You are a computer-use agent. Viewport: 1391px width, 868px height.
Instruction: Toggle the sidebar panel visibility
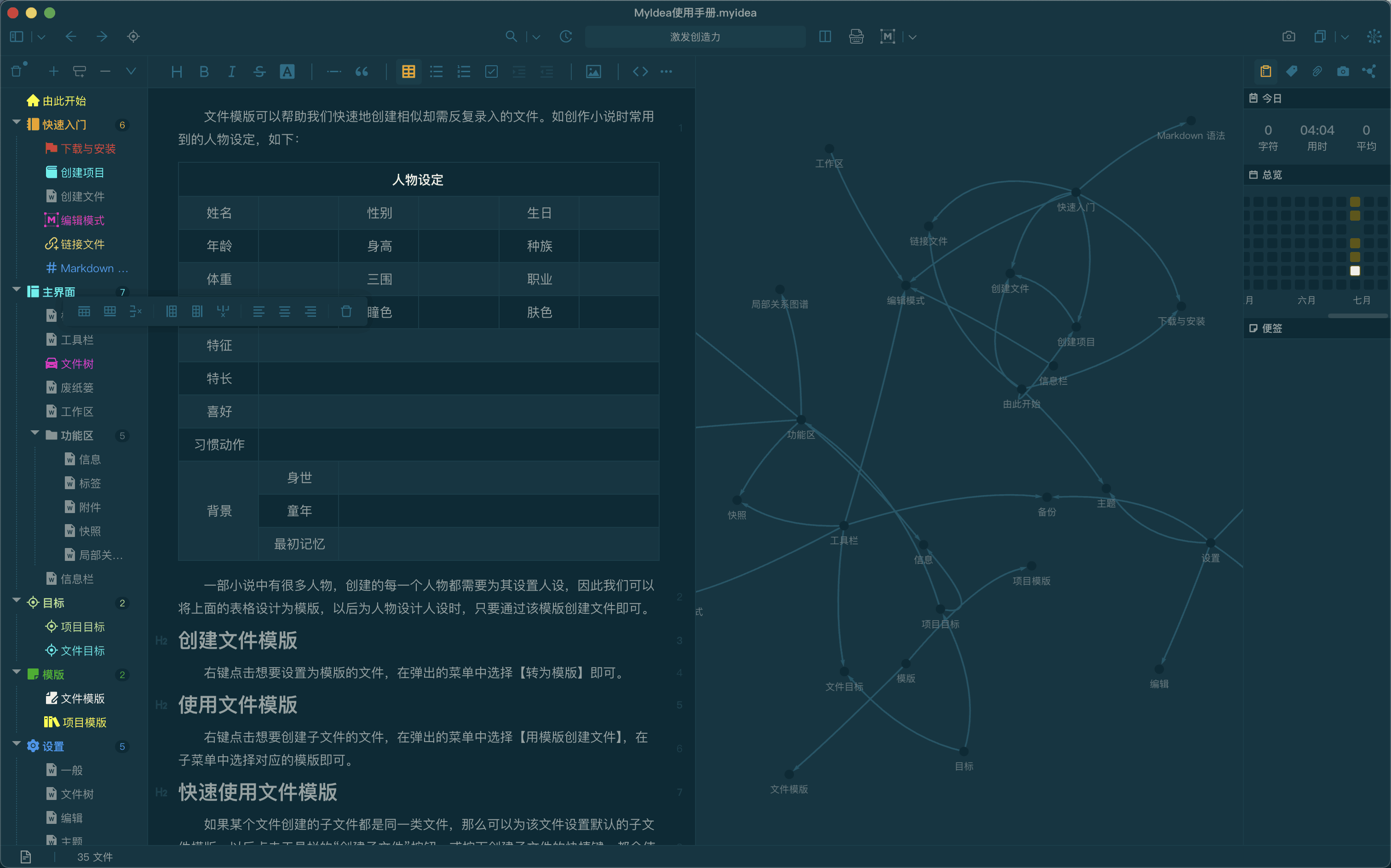click(x=17, y=37)
